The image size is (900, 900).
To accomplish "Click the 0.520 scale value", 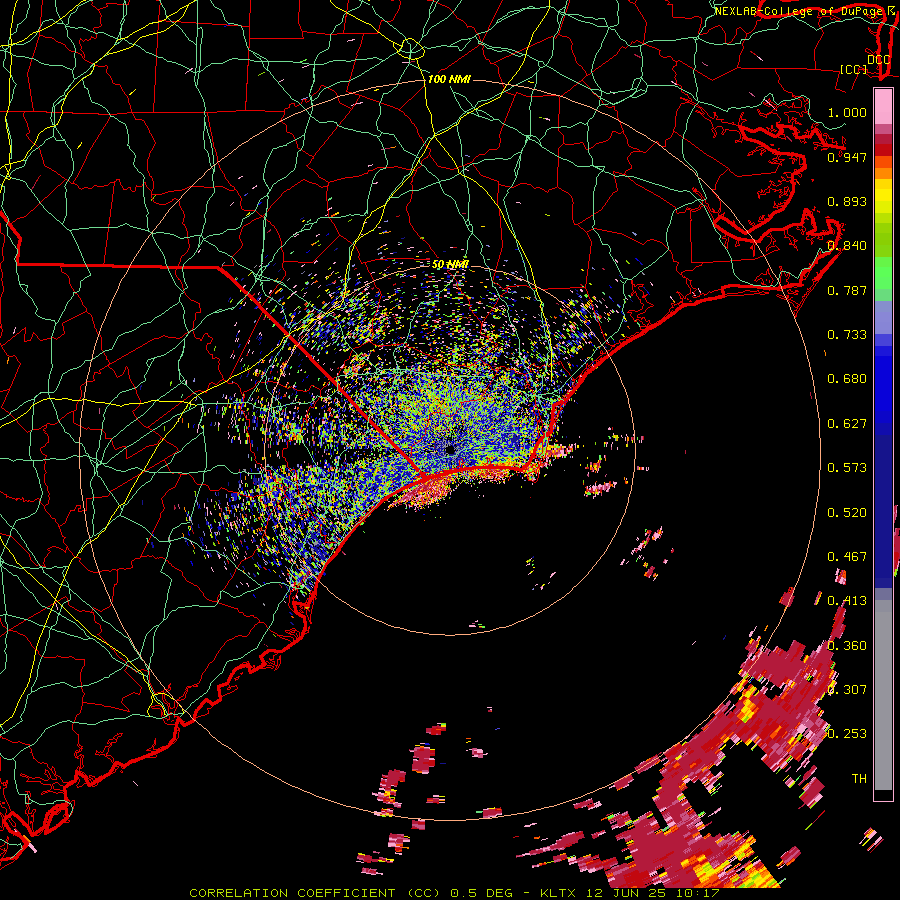I will tap(847, 513).
